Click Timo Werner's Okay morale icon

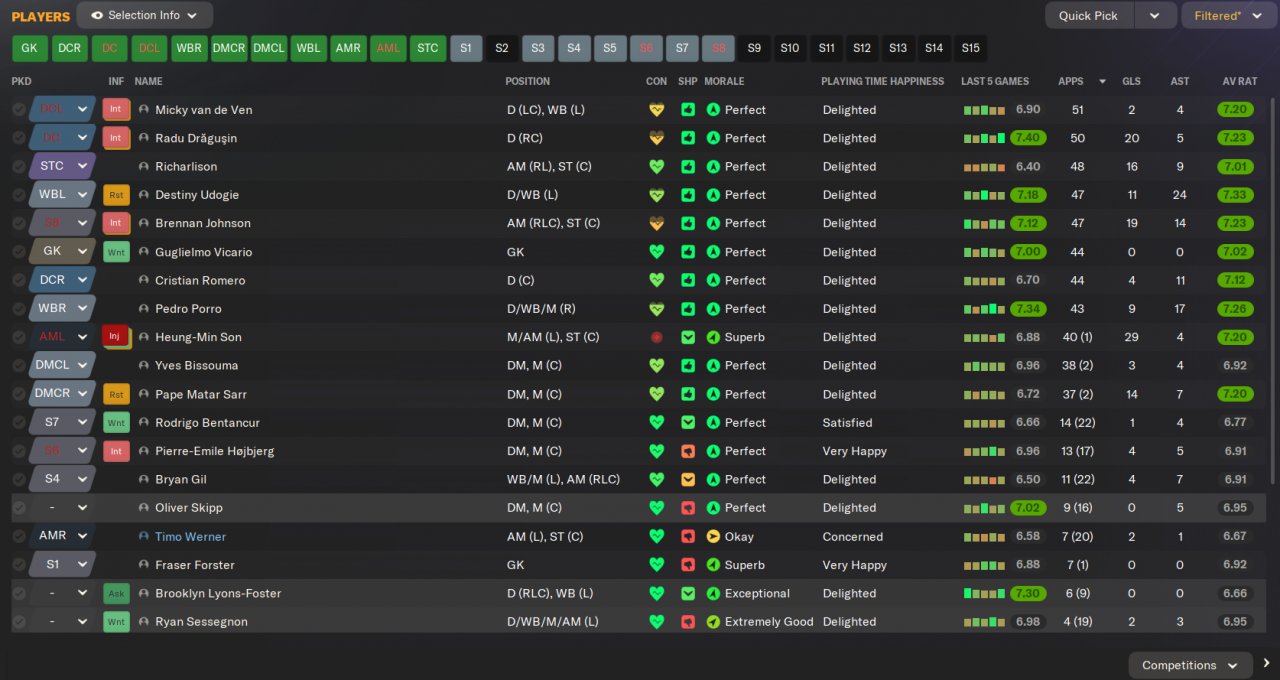713,536
